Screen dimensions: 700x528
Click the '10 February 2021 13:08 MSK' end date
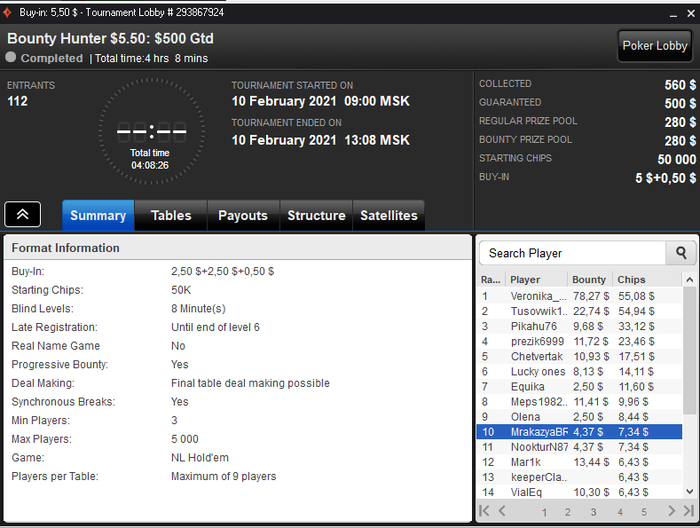click(x=321, y=140)
